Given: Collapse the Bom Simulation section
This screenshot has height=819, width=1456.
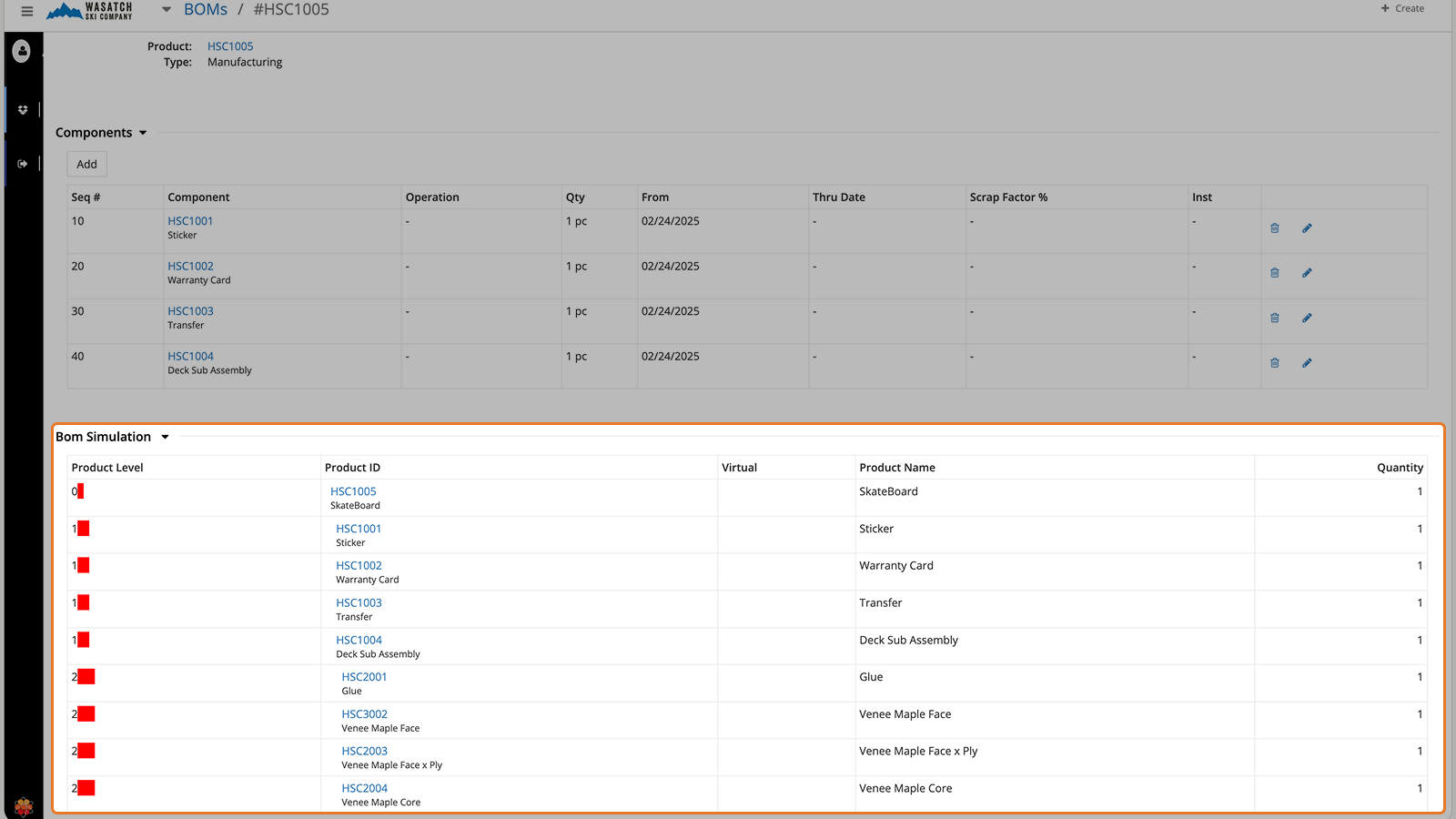Looking at the screenshot, I should click(x=165, y=437).
